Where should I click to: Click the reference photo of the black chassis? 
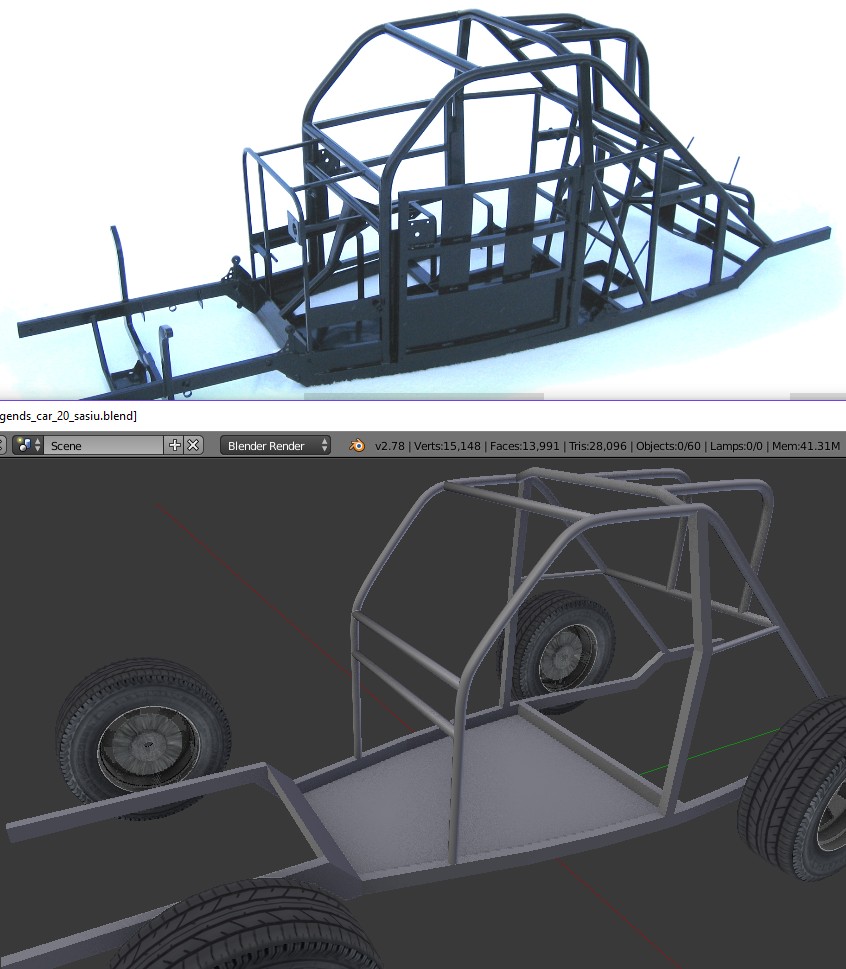click(423, 200)
